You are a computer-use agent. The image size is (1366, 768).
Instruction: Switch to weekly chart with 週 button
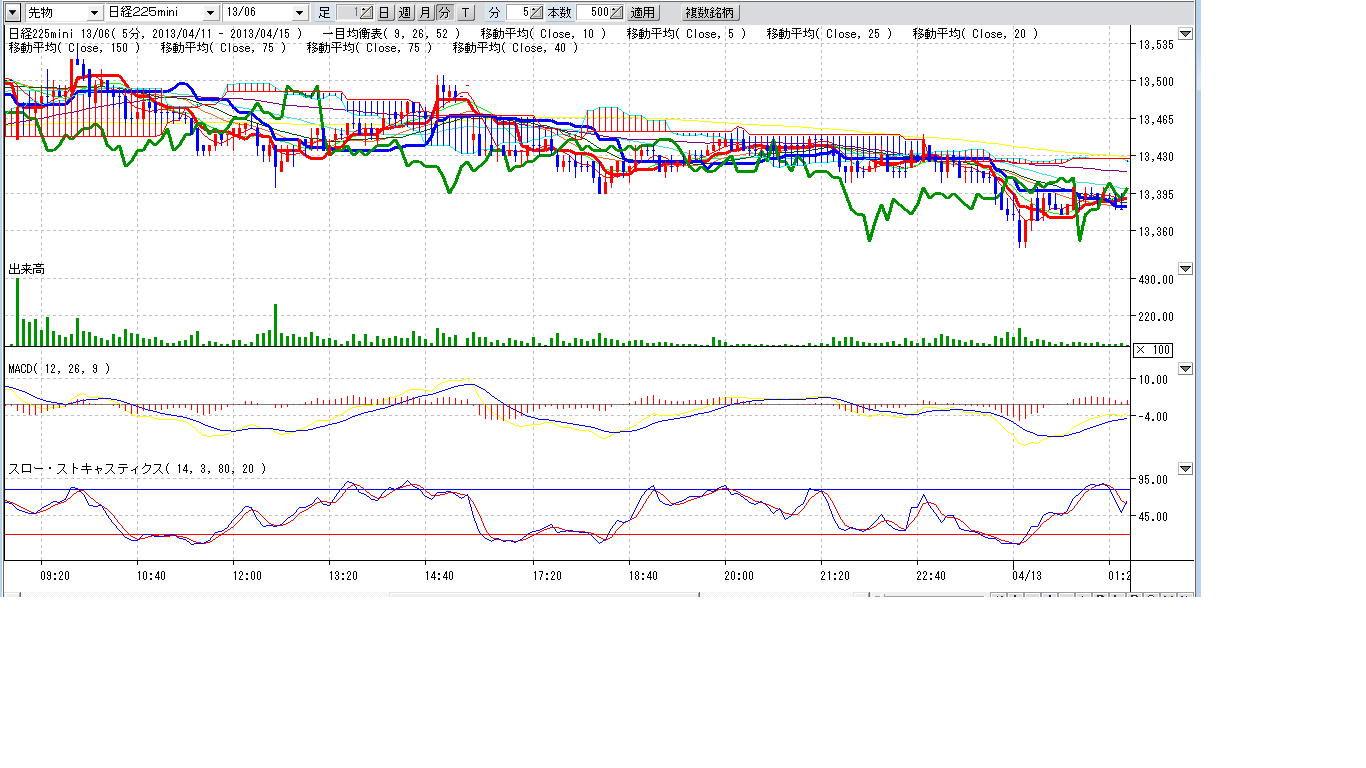pyautogui.click(x=404, y=13)
